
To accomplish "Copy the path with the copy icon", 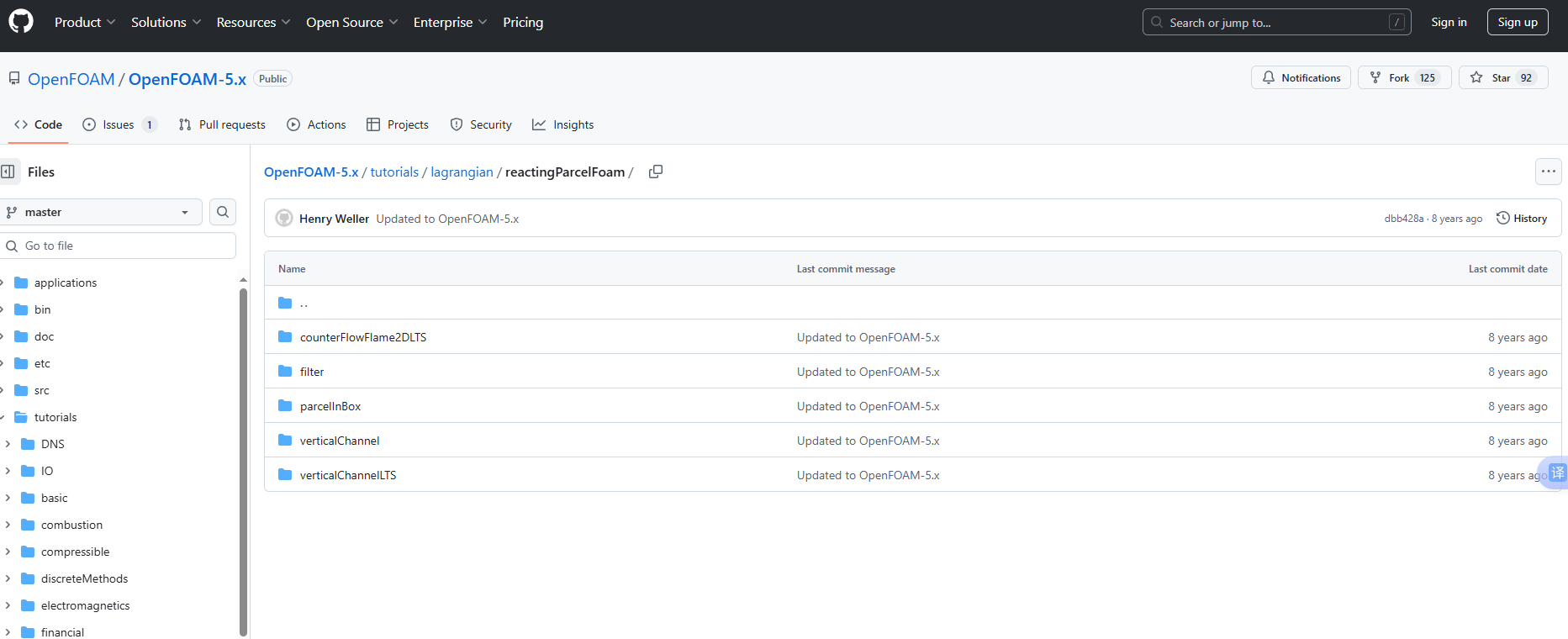I will (x=656, y=172).
